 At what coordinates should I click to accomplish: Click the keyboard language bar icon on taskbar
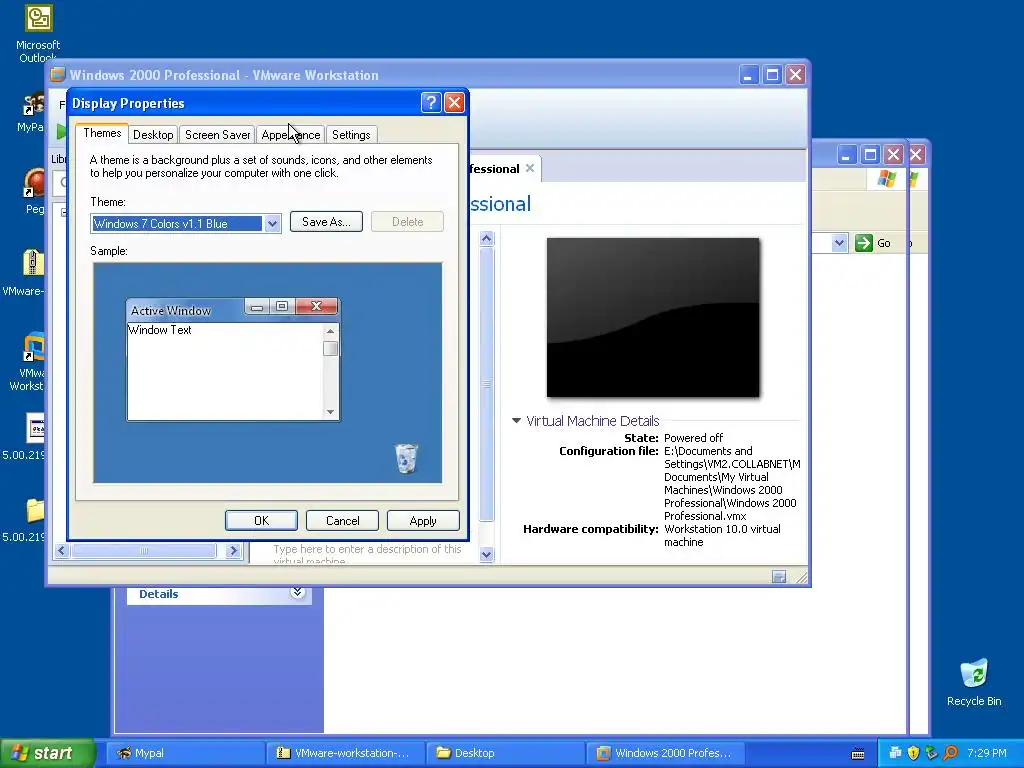(x=858, y=754)
